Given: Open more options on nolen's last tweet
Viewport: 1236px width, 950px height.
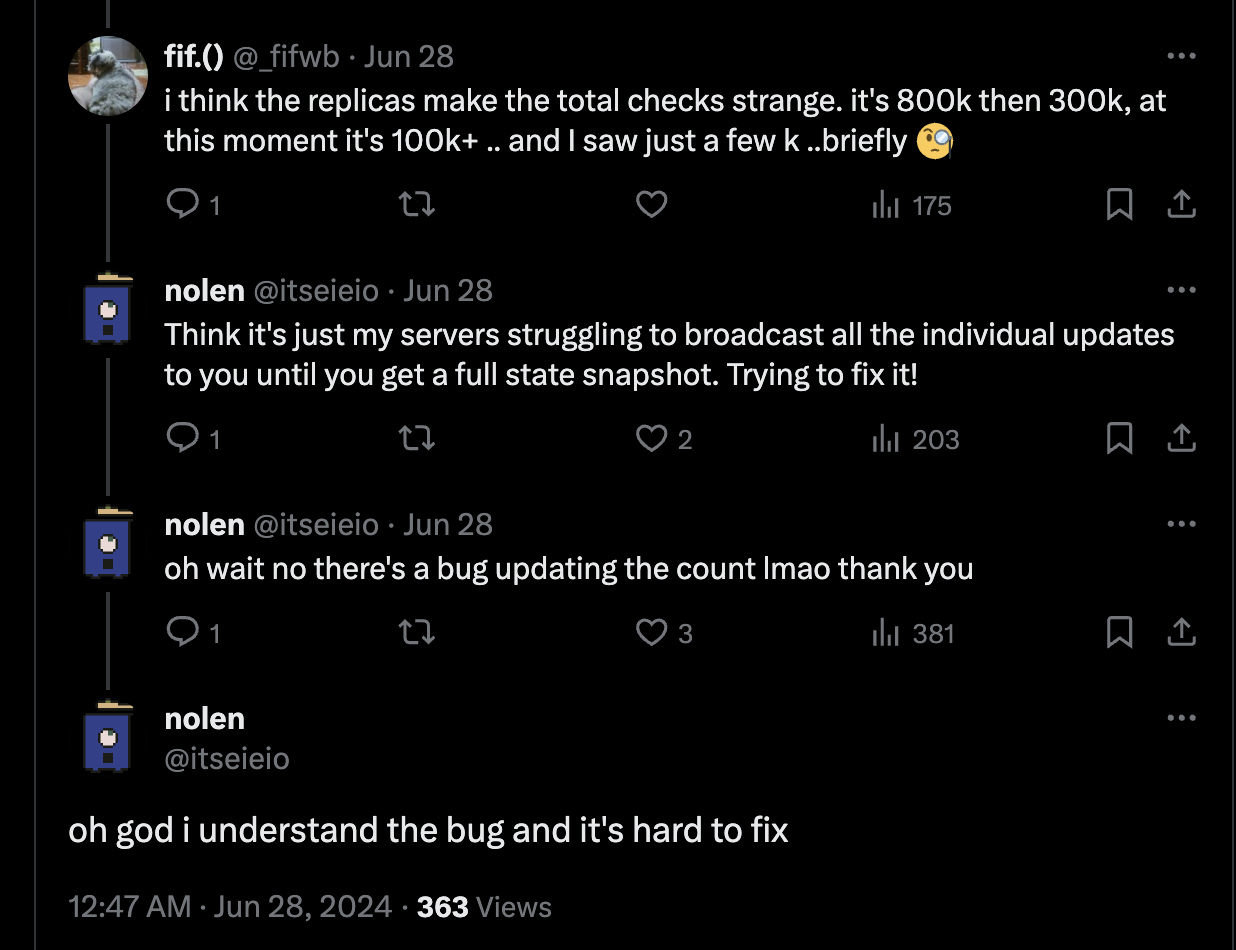Looking at the screenshot, I should (x=1181, y=717).
